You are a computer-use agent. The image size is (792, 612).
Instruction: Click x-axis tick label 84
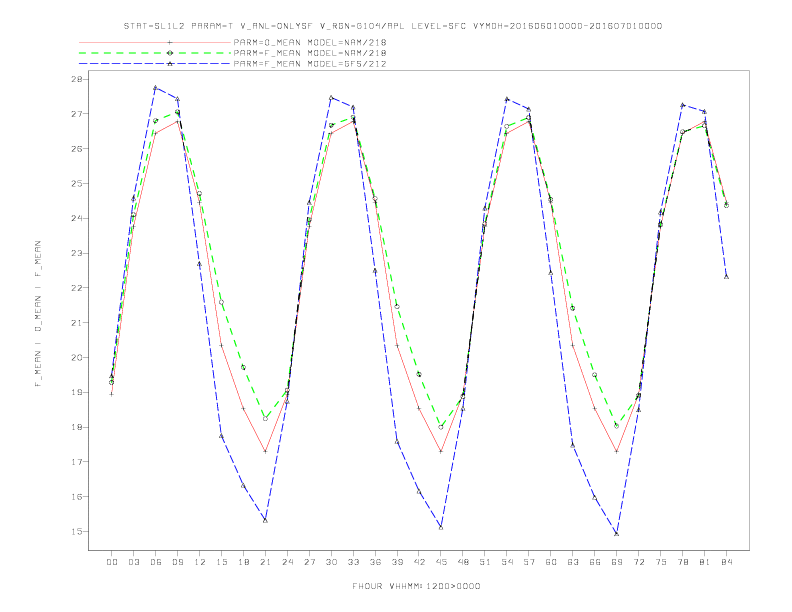(x=727, y=562)
